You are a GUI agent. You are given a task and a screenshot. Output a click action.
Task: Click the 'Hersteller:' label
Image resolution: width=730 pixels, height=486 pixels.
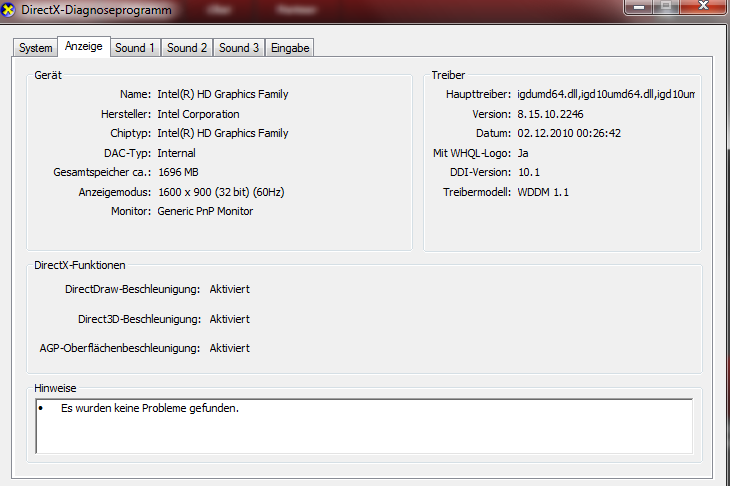(126, 114)
